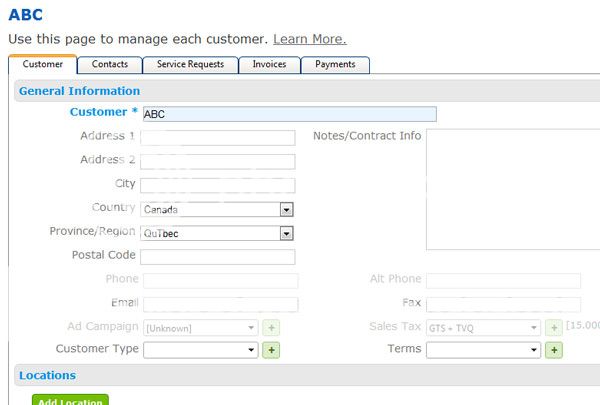Image resolution: width=600 pixels, height=405 pixels.
Task: Expand the Terms dropdown
Action: (535, 350)
